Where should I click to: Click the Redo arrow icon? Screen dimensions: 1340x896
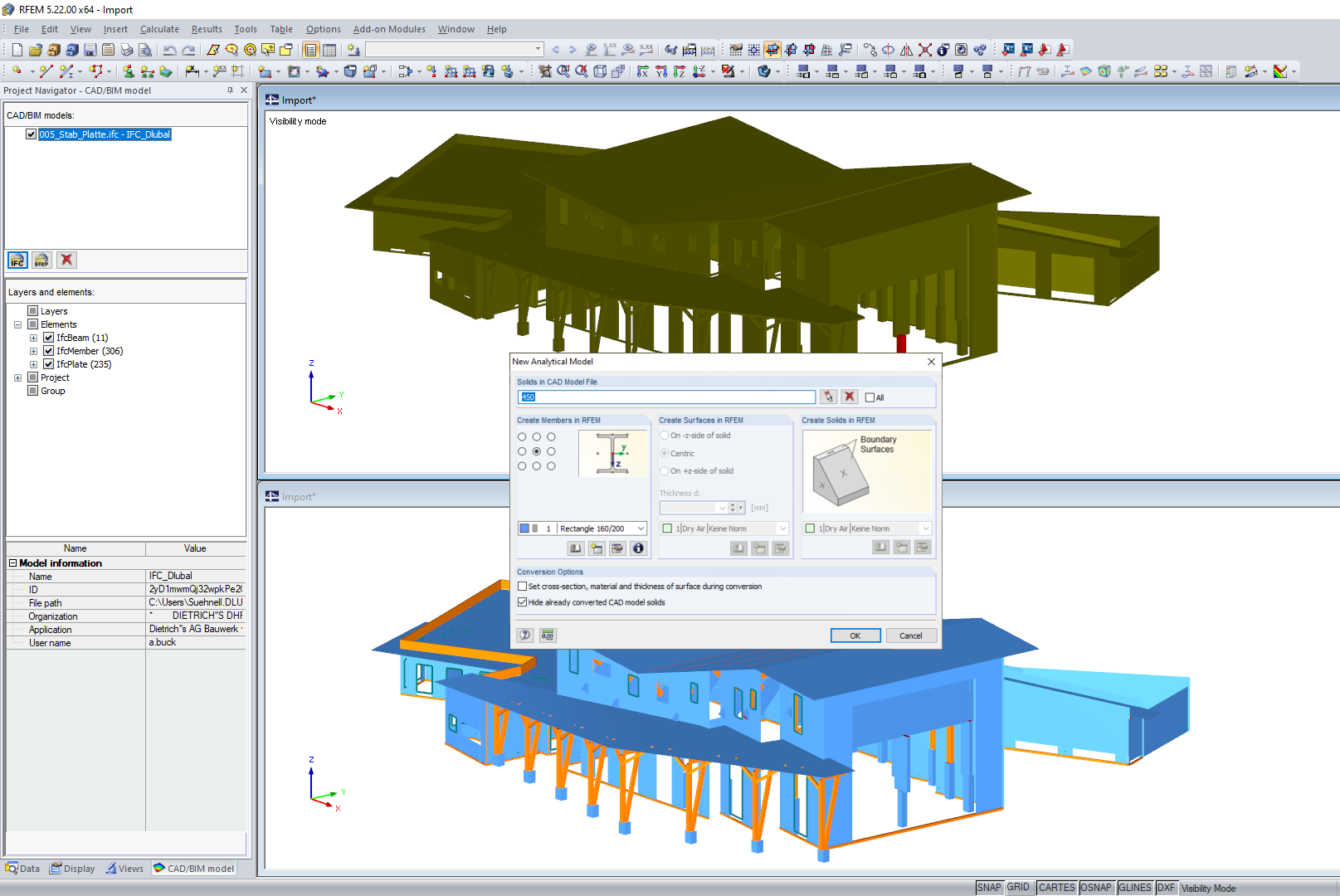click(188, 50)
